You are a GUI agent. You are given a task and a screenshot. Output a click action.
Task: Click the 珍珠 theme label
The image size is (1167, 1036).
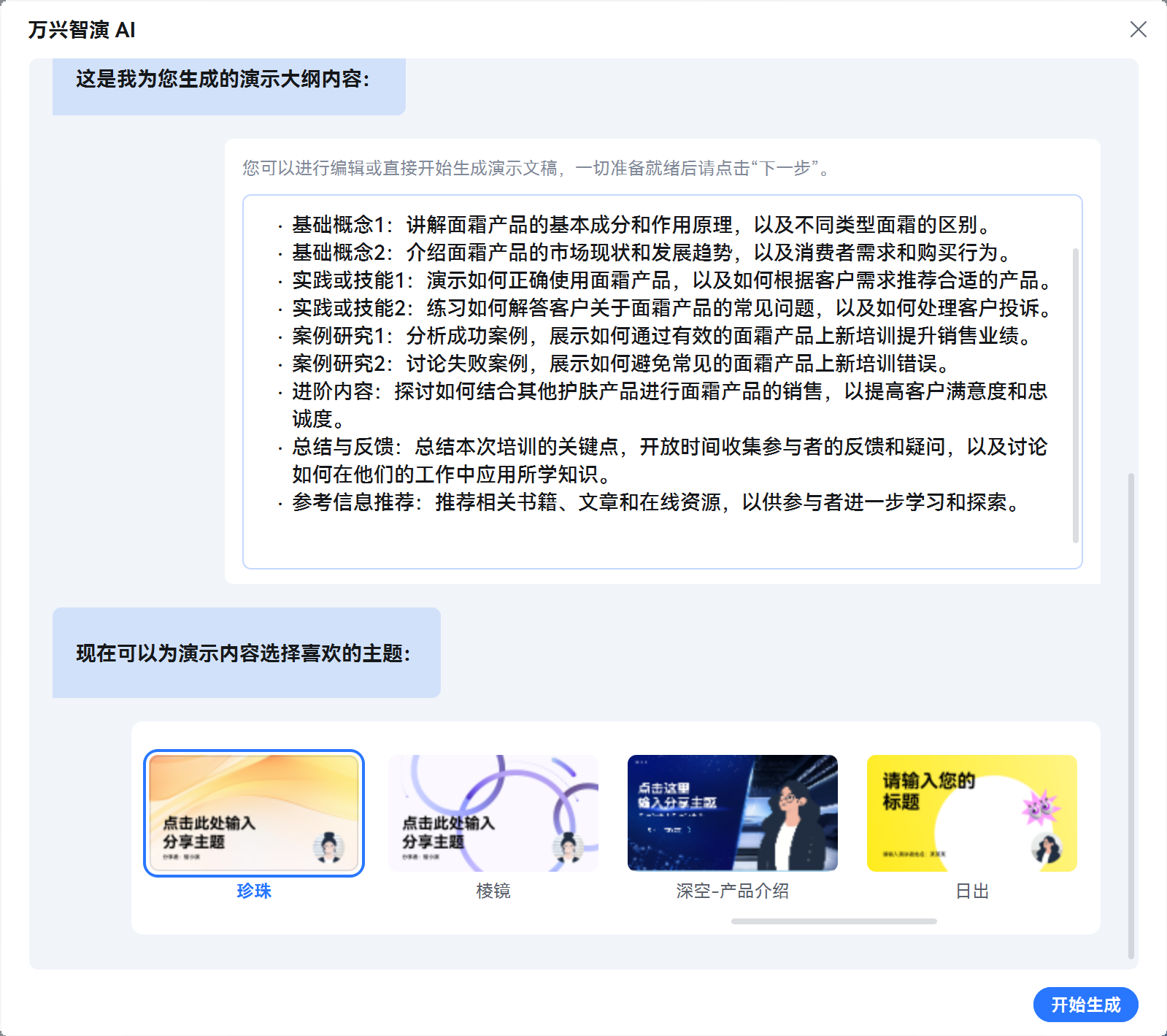[254, 891]
